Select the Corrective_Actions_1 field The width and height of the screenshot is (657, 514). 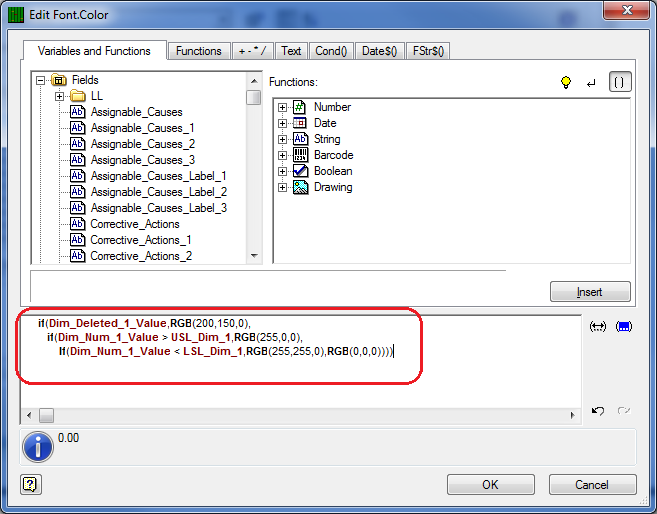point(141,240)
